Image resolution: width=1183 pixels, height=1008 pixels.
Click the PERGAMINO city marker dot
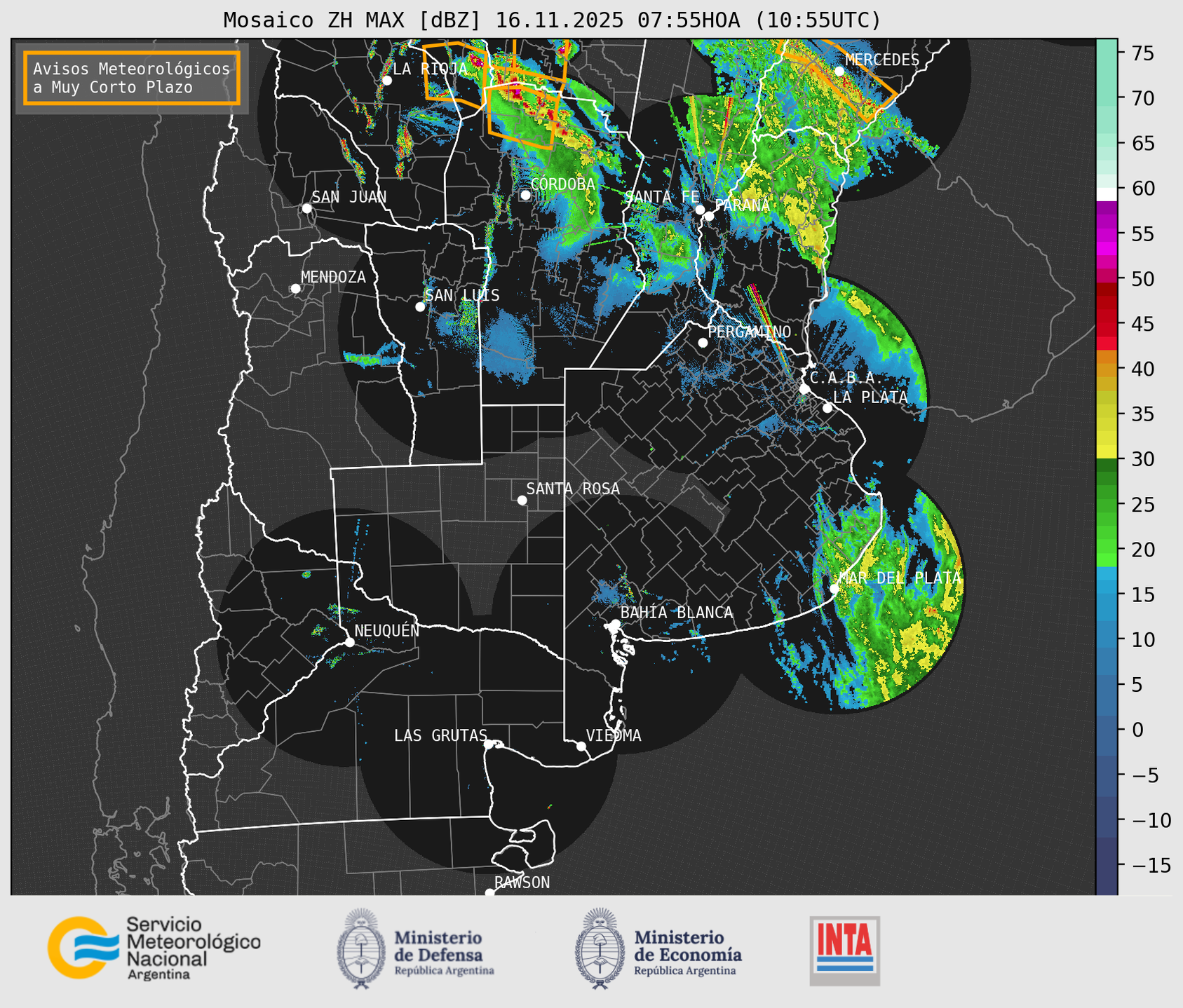[703, 343]
